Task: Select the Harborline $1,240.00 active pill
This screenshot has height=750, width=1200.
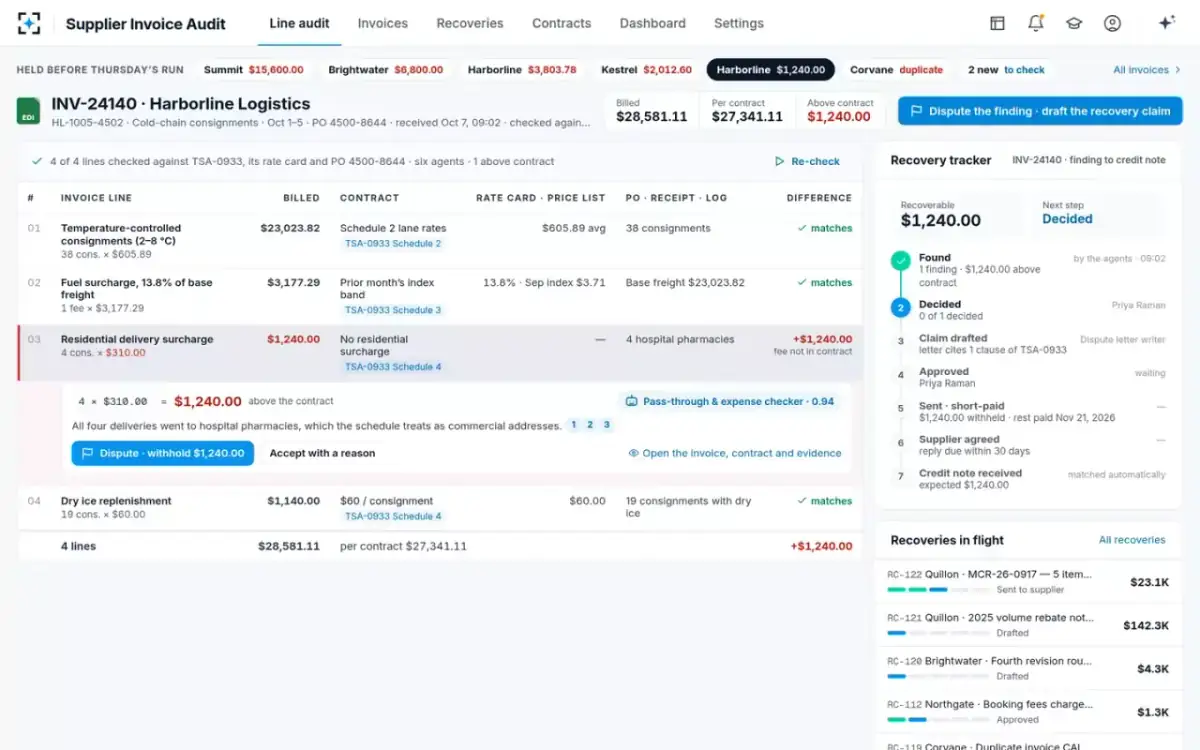Action: [x=771, y=70]
